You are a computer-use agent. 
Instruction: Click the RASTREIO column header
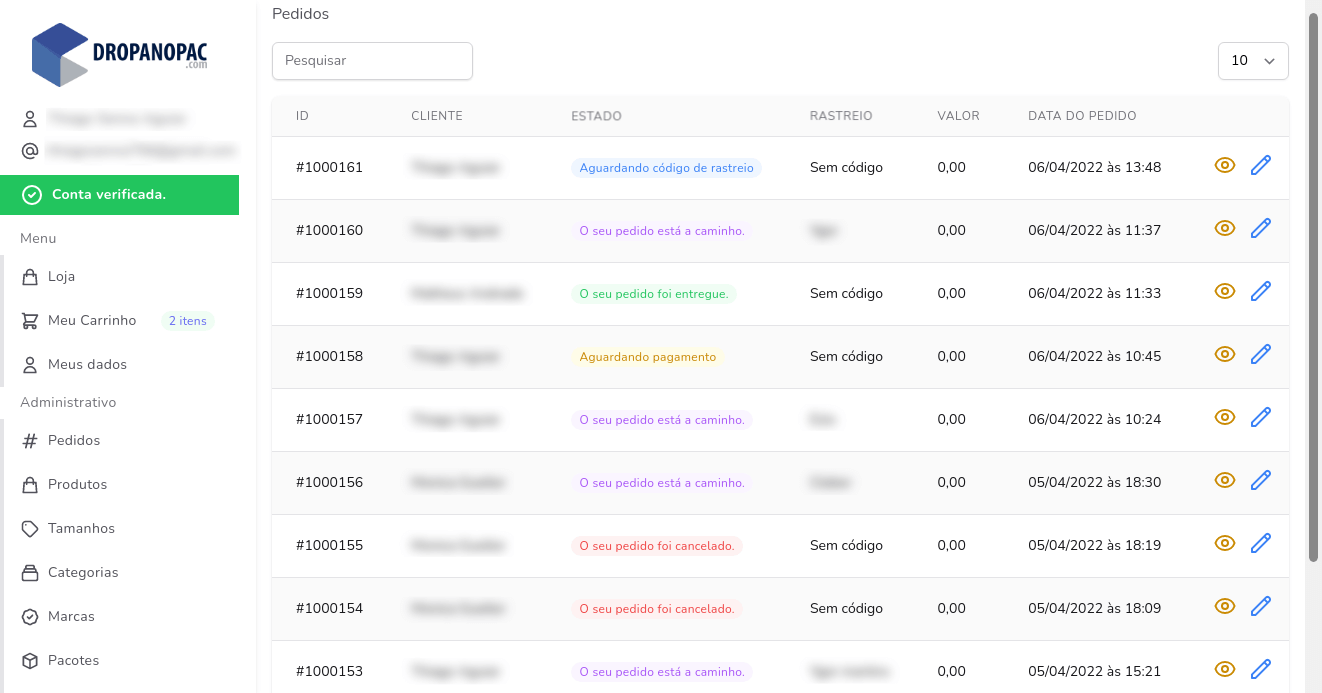coord(841,116)
